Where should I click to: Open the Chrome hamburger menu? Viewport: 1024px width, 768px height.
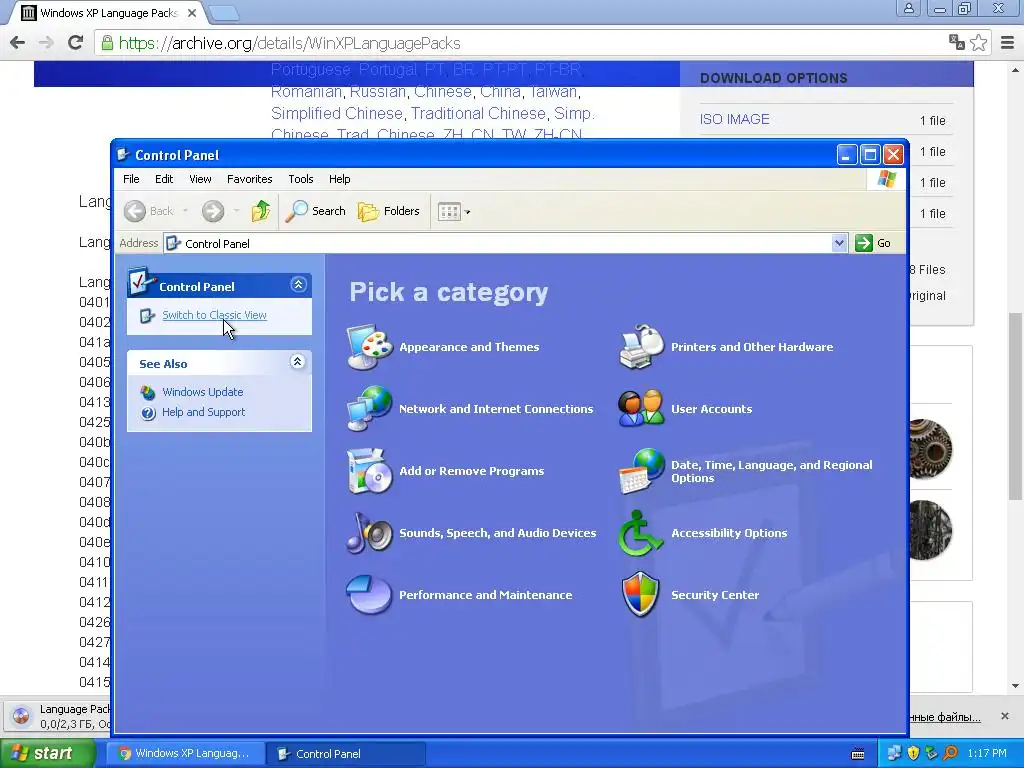point(1008,43)
